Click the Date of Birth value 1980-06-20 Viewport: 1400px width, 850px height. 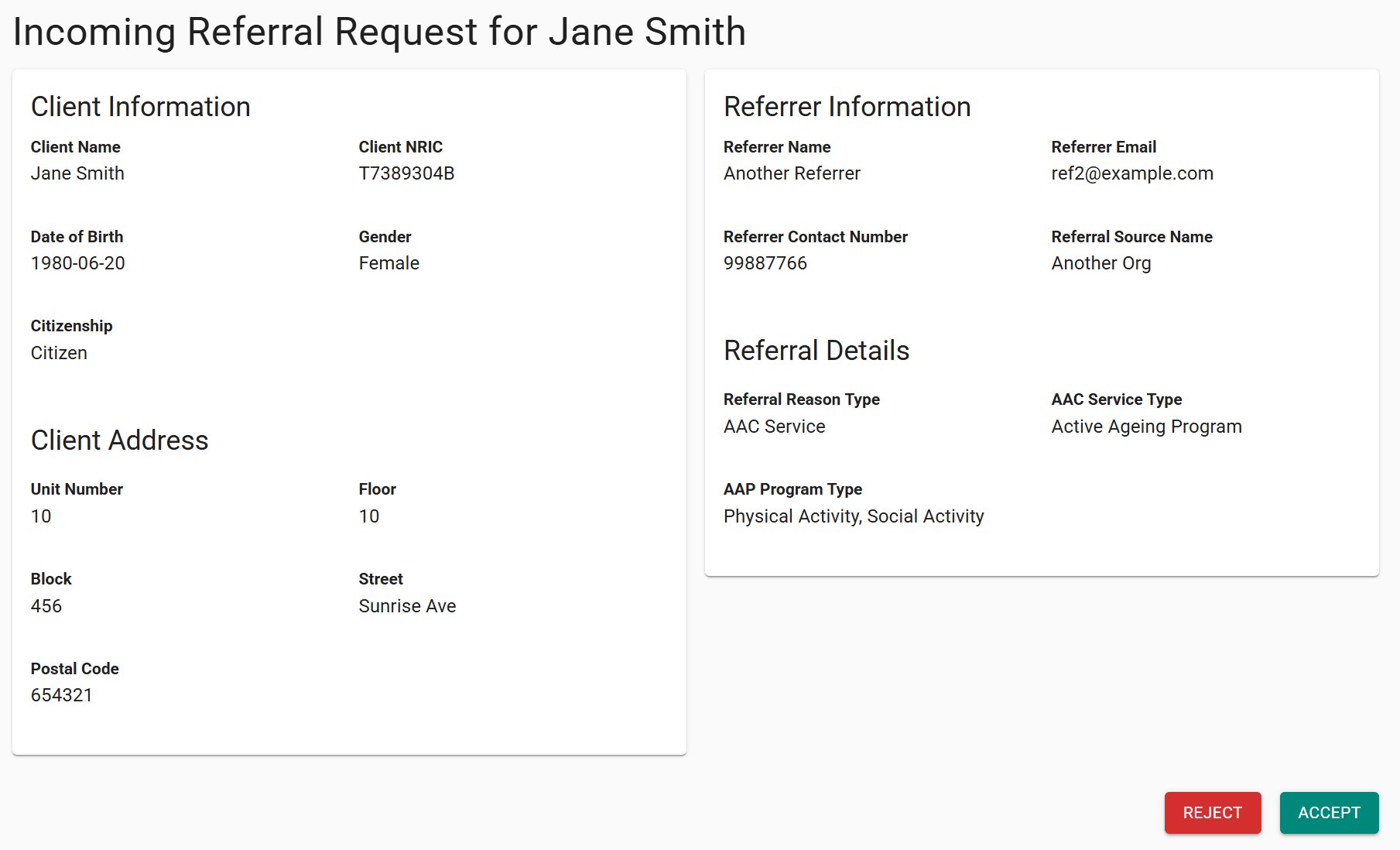pyautogui.click(x=77, y=263)
